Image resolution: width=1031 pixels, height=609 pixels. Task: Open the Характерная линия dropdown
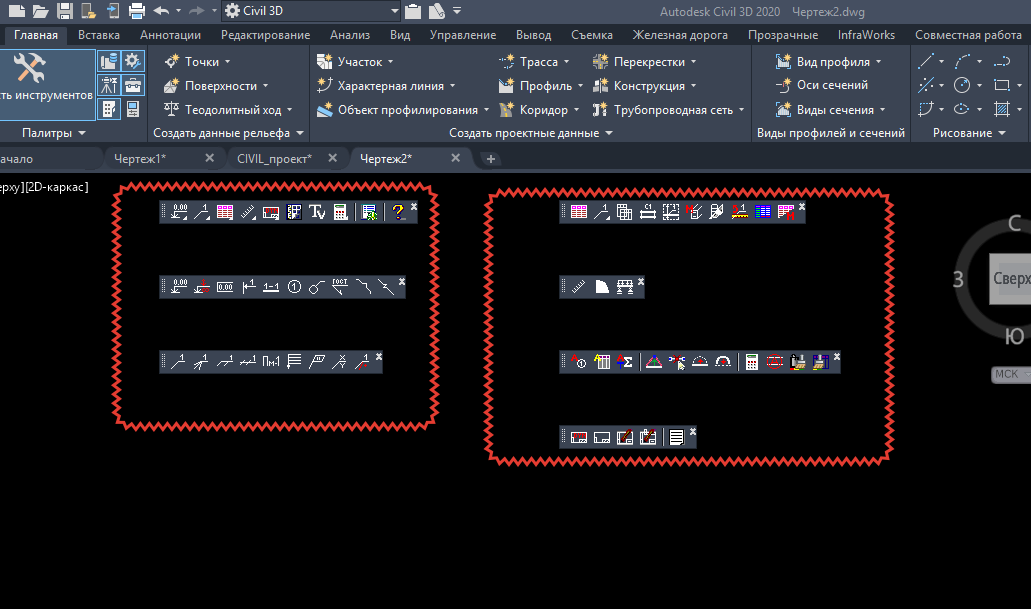tap(452, 86)
